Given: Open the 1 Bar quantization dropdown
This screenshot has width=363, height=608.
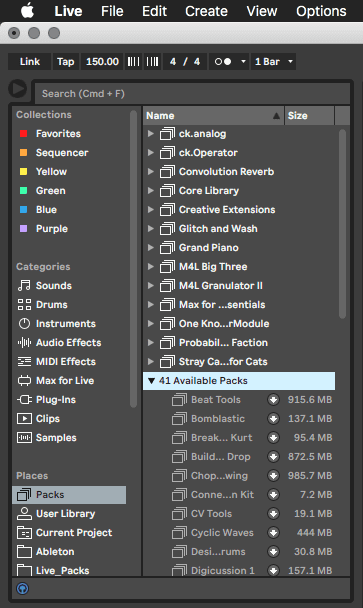Looking at the screenshot, I should (x=273, y=62).
